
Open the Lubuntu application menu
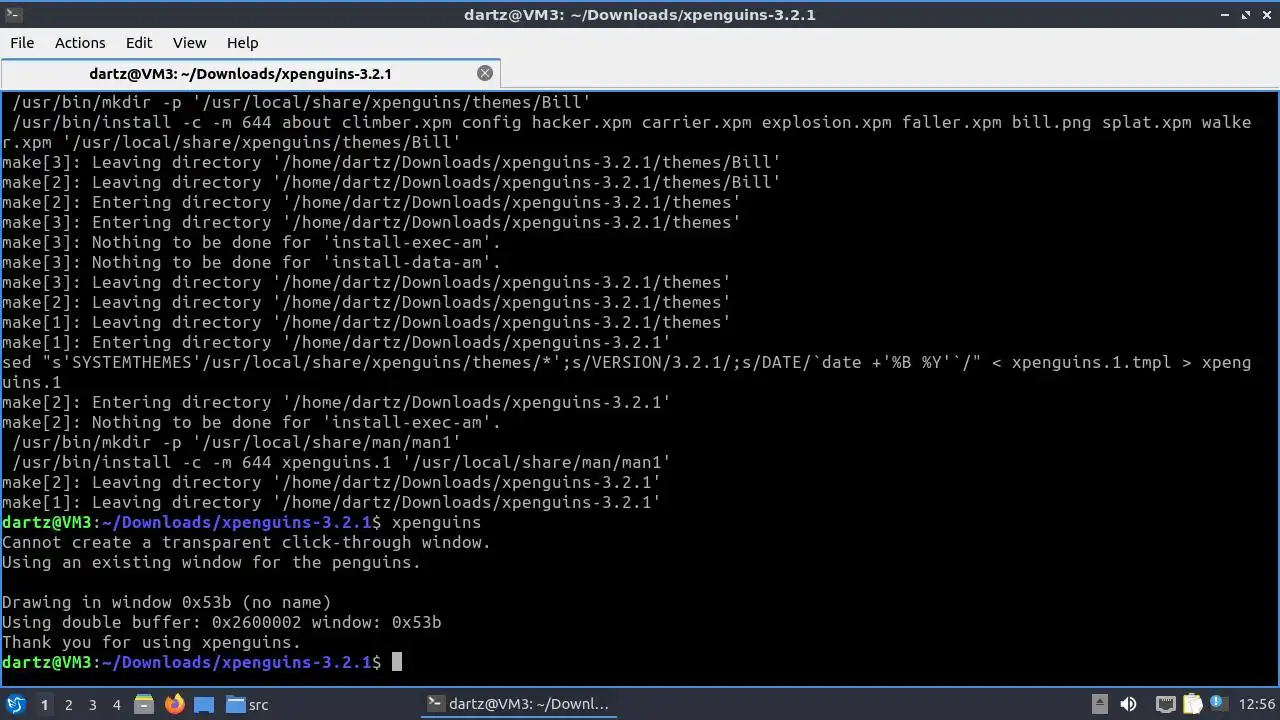click(16, 704)
